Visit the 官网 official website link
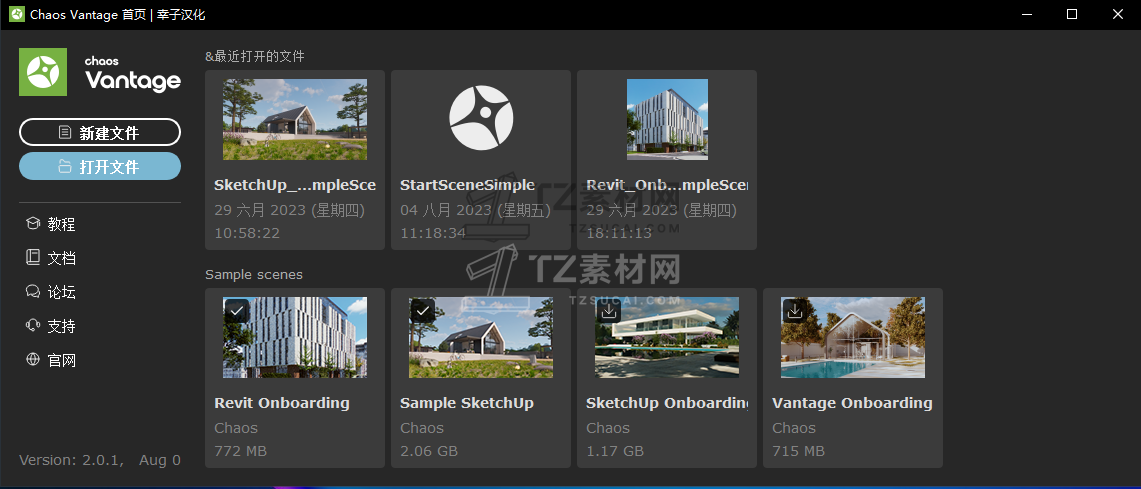The image size is (1141, 489). pos(62,359)
